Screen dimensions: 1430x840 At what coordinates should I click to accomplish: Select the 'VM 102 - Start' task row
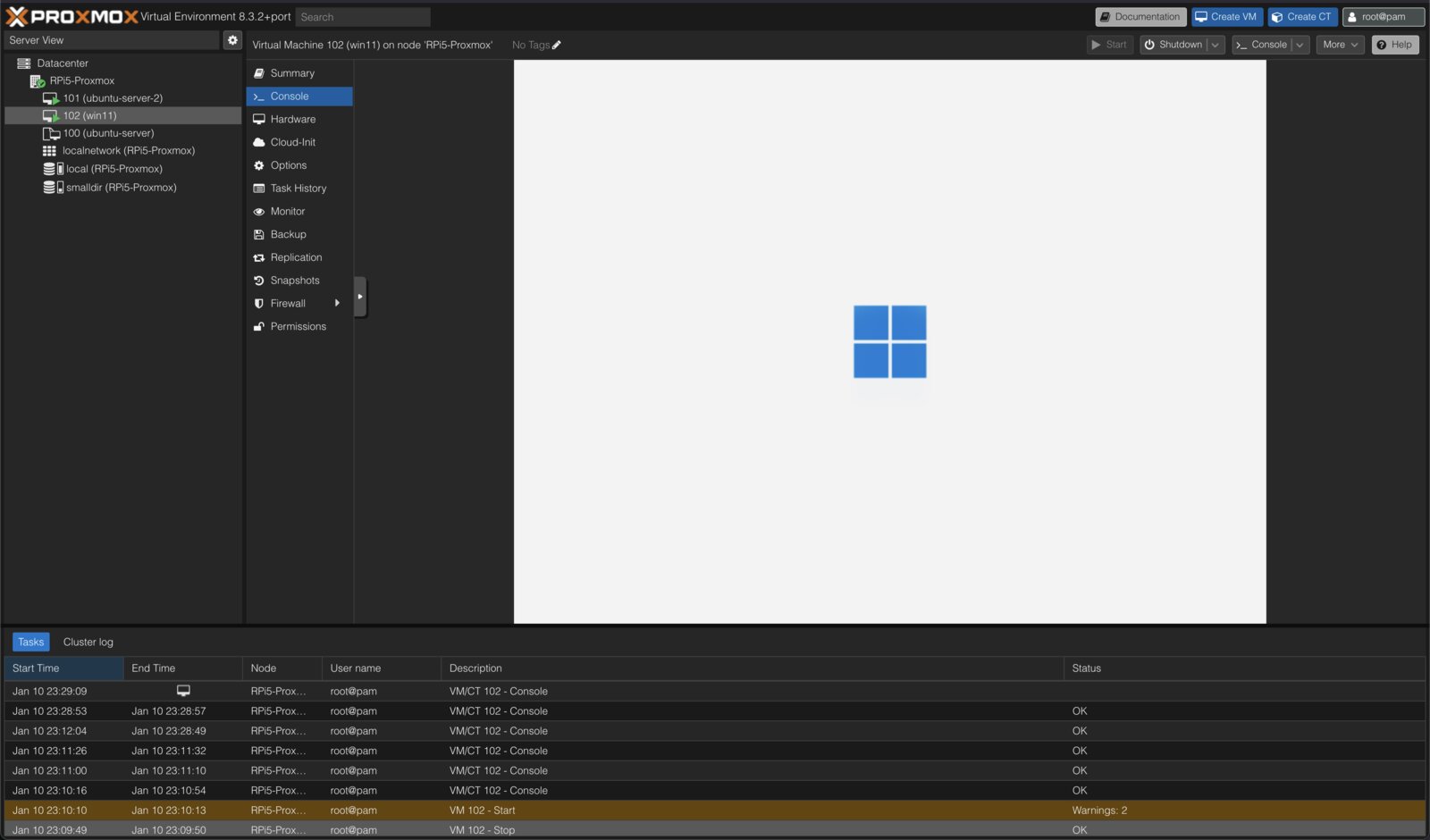[x=714, y=811]
